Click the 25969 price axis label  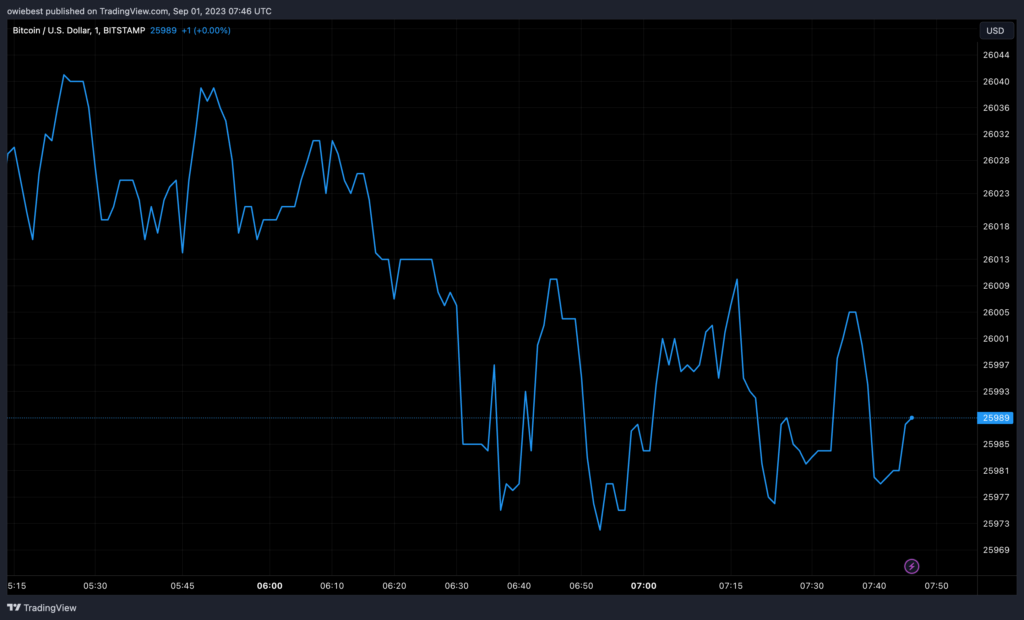pyautogui.click(x=996, y=549)
